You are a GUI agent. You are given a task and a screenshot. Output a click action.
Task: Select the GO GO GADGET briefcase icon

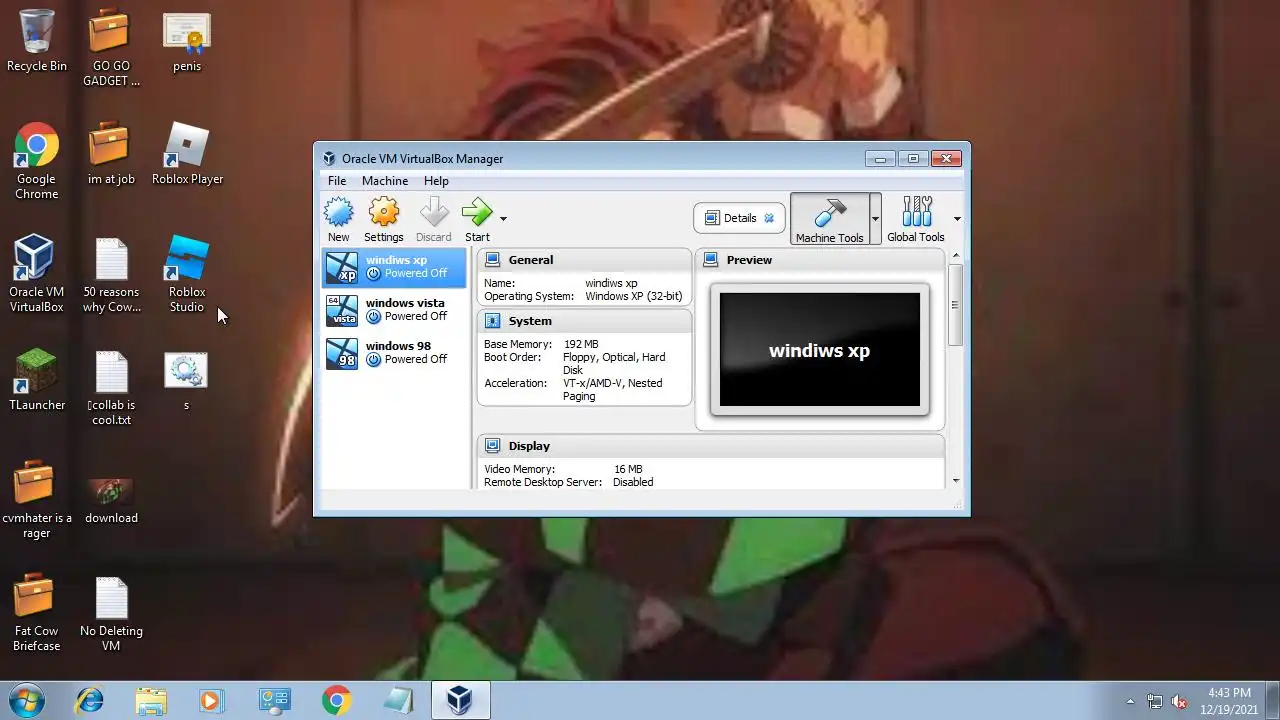pyautogui.click(x=111, y=48)
